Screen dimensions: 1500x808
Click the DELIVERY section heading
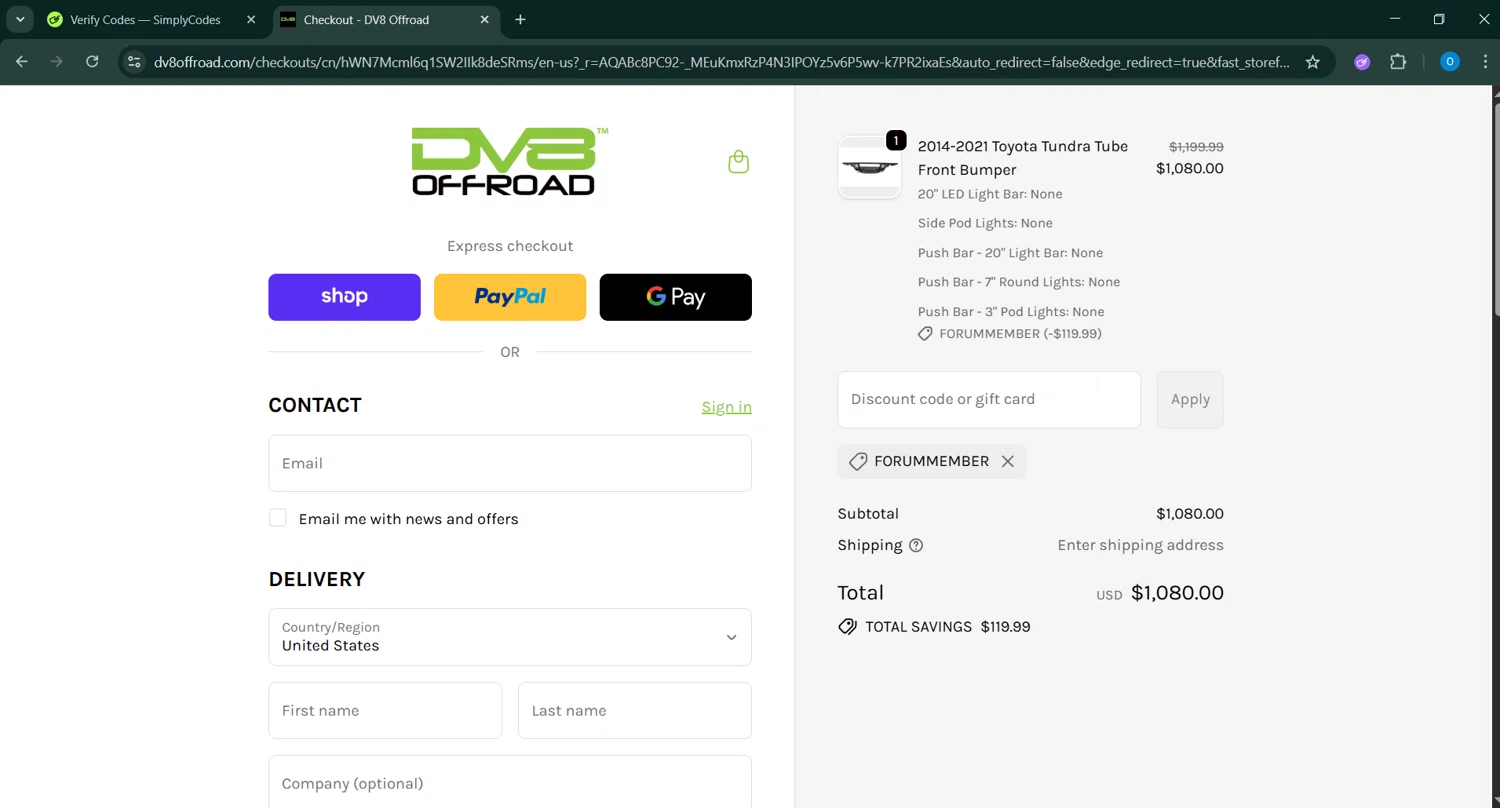point(317,579)
